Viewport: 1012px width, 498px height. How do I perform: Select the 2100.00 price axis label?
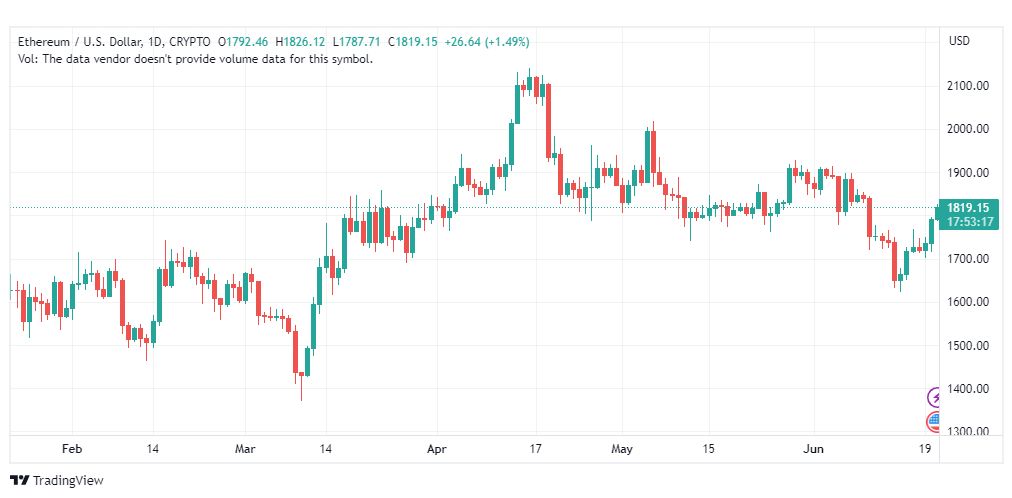pyautogui.click(x=969, y=86)
